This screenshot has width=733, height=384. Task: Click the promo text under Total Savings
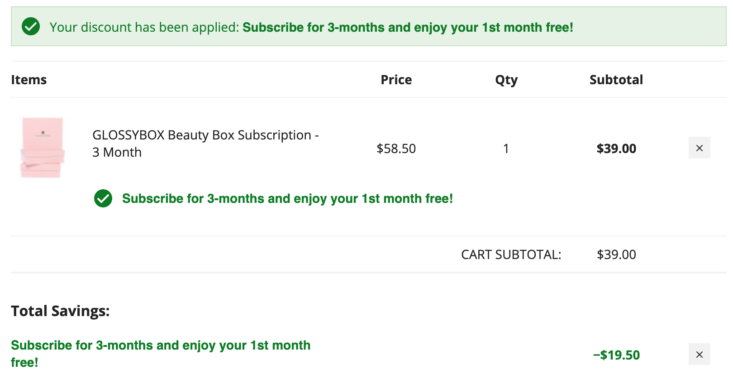161,354
